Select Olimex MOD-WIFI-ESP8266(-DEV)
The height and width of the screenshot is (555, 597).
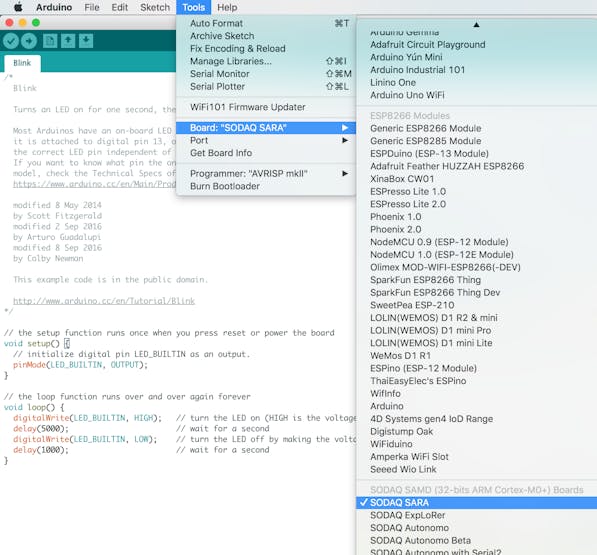pos(477,267)
